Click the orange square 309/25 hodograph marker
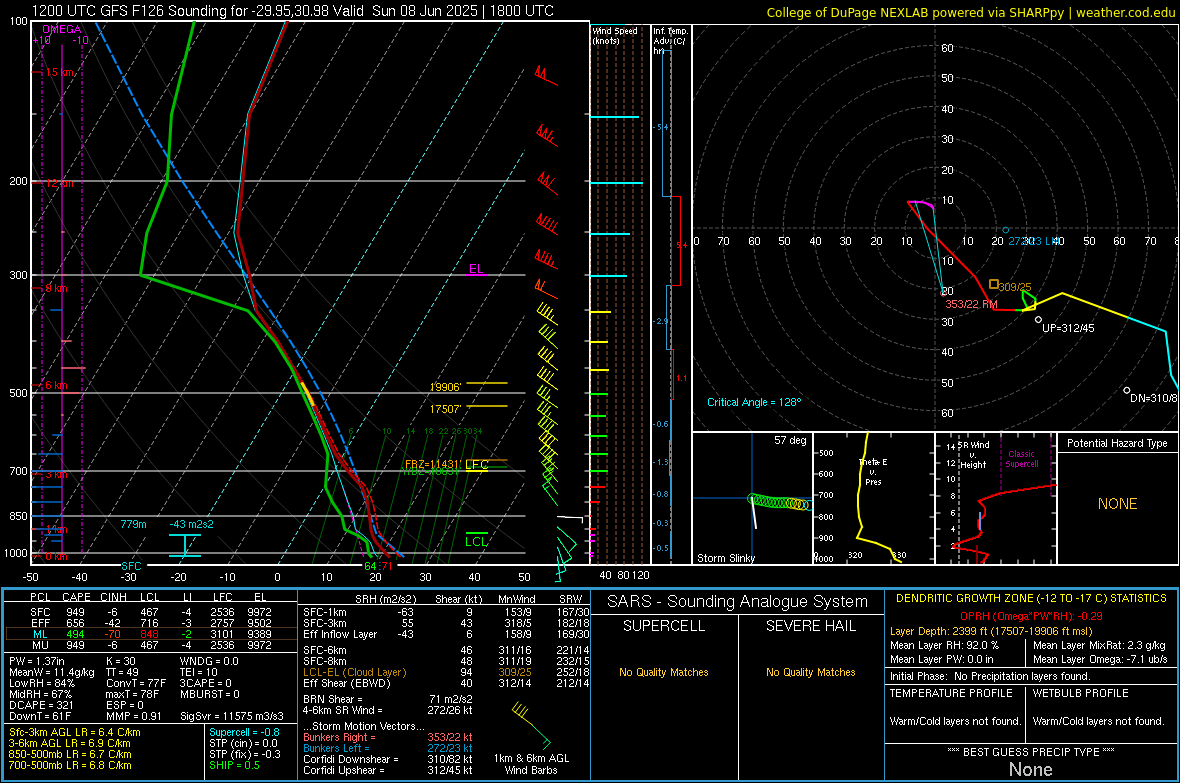Viewport: 1180px width, 783px height. click(994, 284)
